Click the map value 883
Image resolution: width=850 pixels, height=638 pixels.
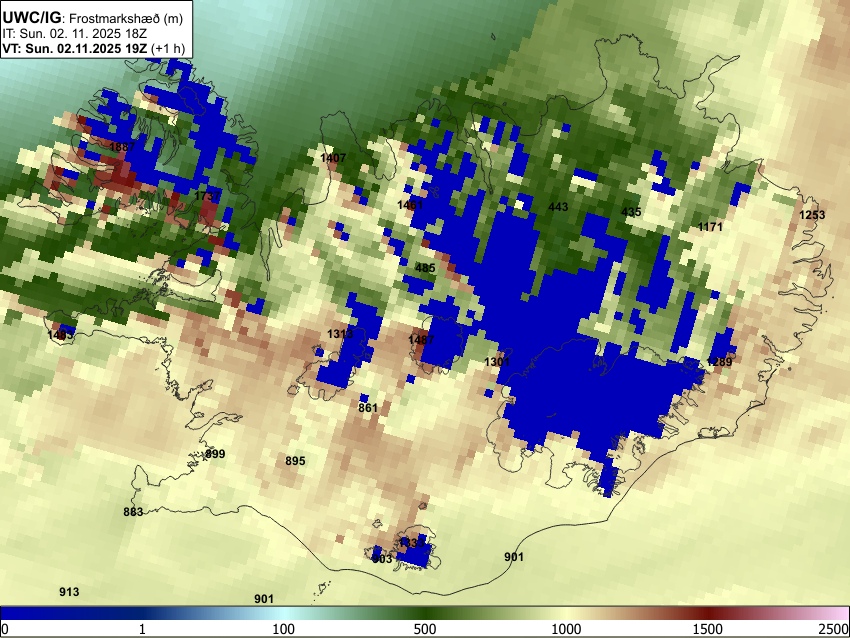tap(133, 512)
